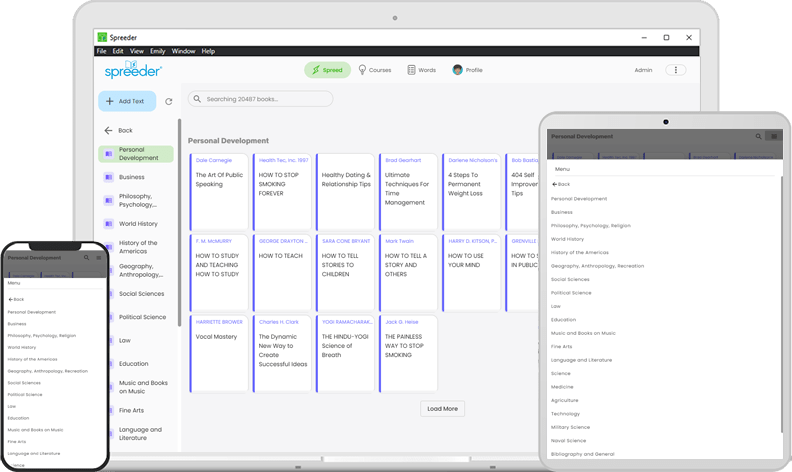
Task: Select World History in the phone menu
Action: click(22, 347)
